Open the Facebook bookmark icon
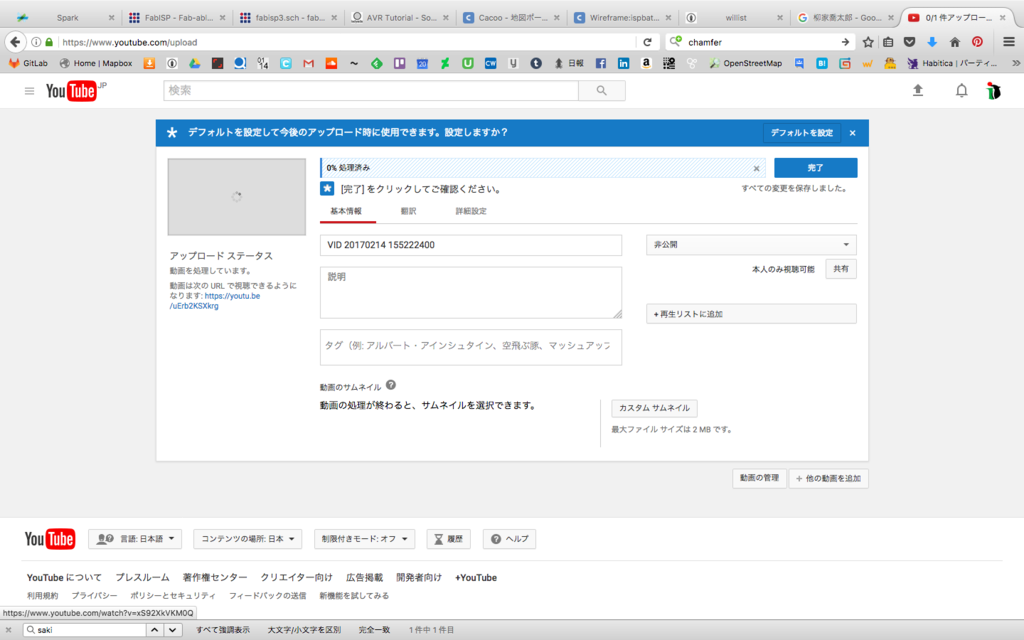Image resolution: width=1024 pixels, height=640 pixels. pos(601,63)
